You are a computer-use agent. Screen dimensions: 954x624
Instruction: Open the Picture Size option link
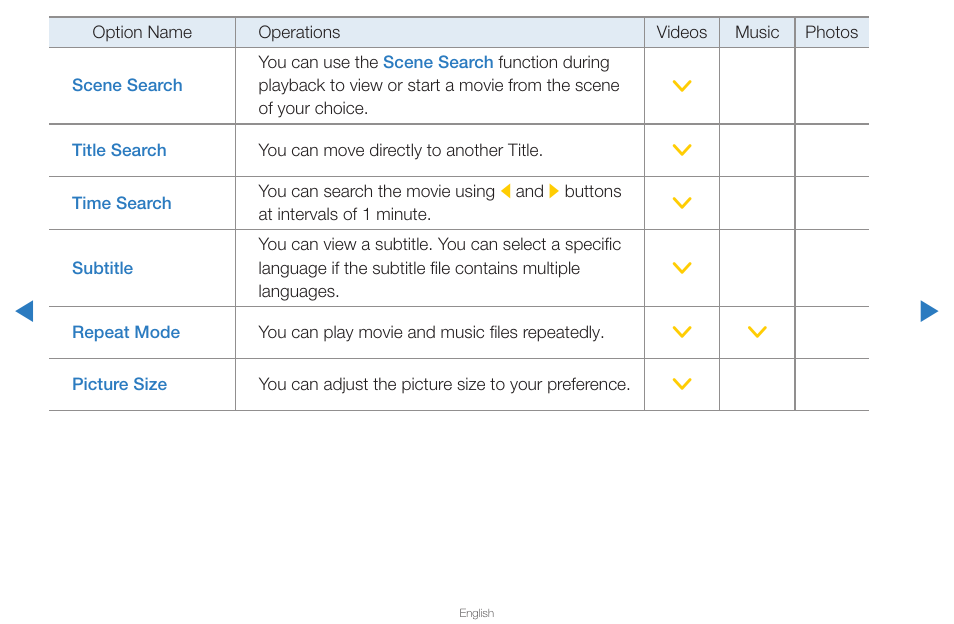point(119,384)
